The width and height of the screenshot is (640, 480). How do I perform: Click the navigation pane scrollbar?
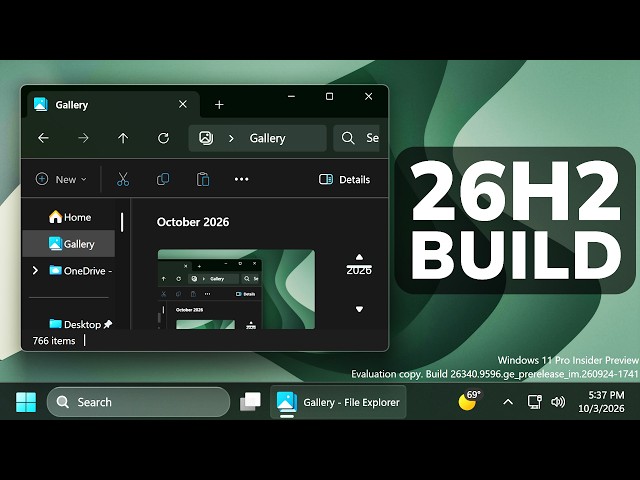click(x=122, y=222)
